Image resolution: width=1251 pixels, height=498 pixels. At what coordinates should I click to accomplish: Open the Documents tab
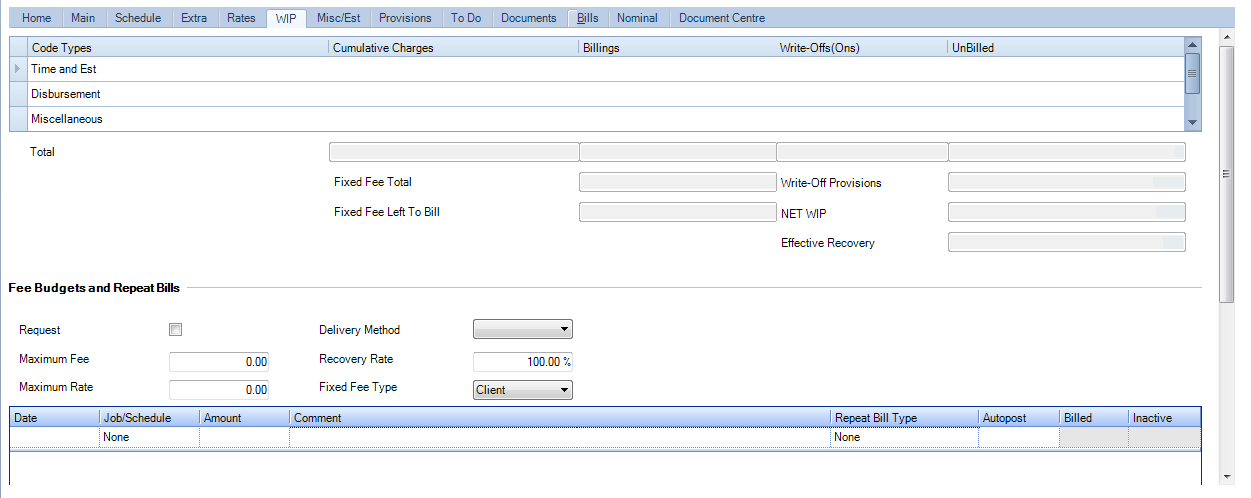point(529,18)
